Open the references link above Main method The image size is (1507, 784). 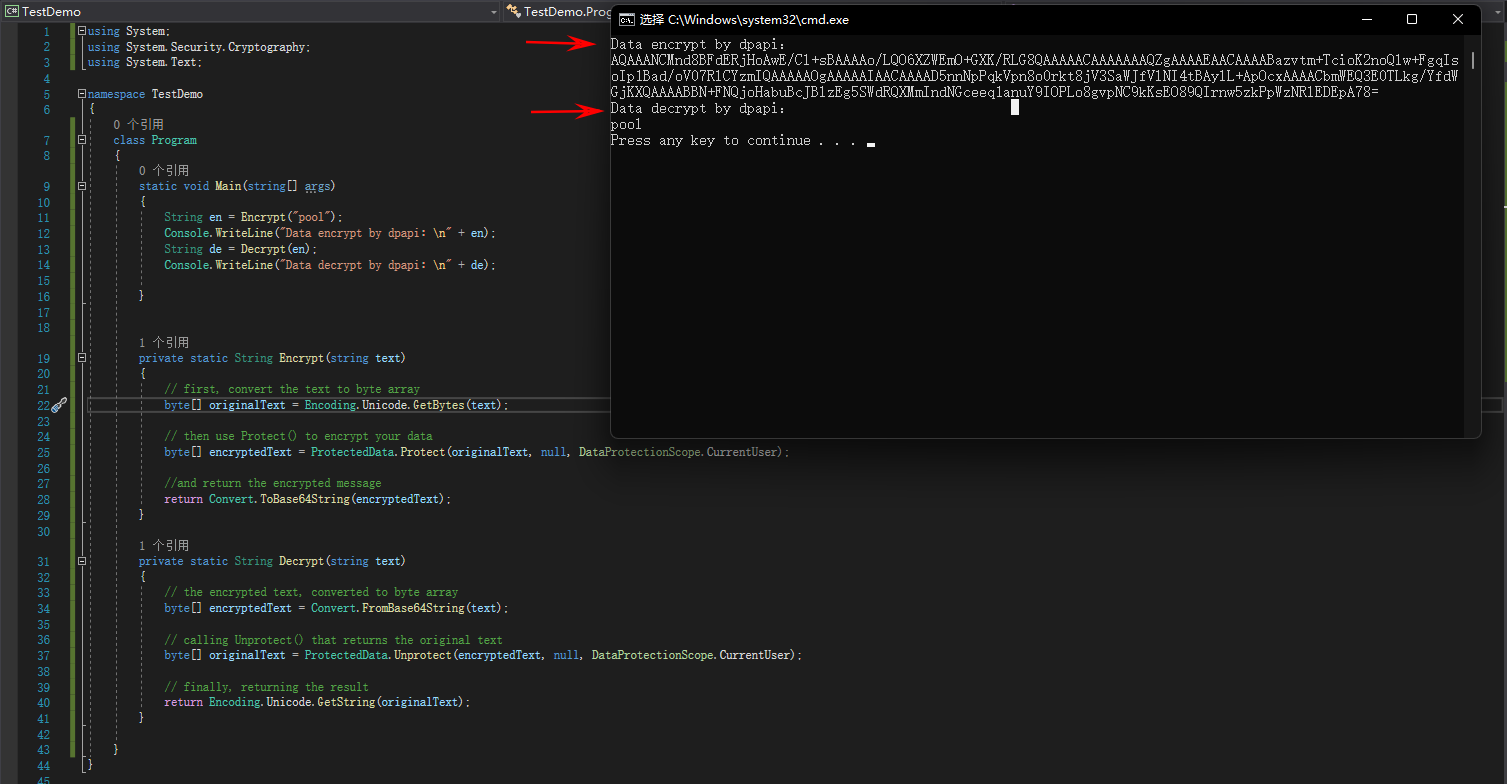(x=164, y=171)
